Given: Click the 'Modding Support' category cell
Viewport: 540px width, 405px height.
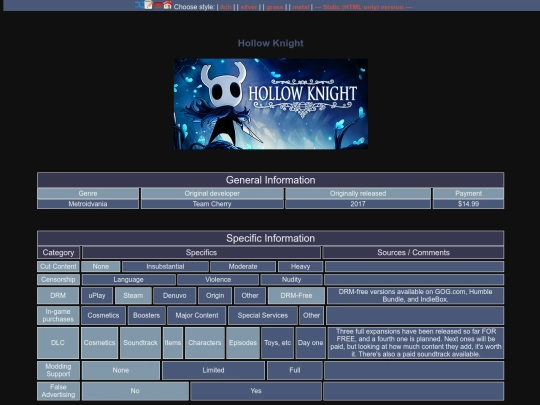Looking at the screenshot, I should click(x=58, y=370).
